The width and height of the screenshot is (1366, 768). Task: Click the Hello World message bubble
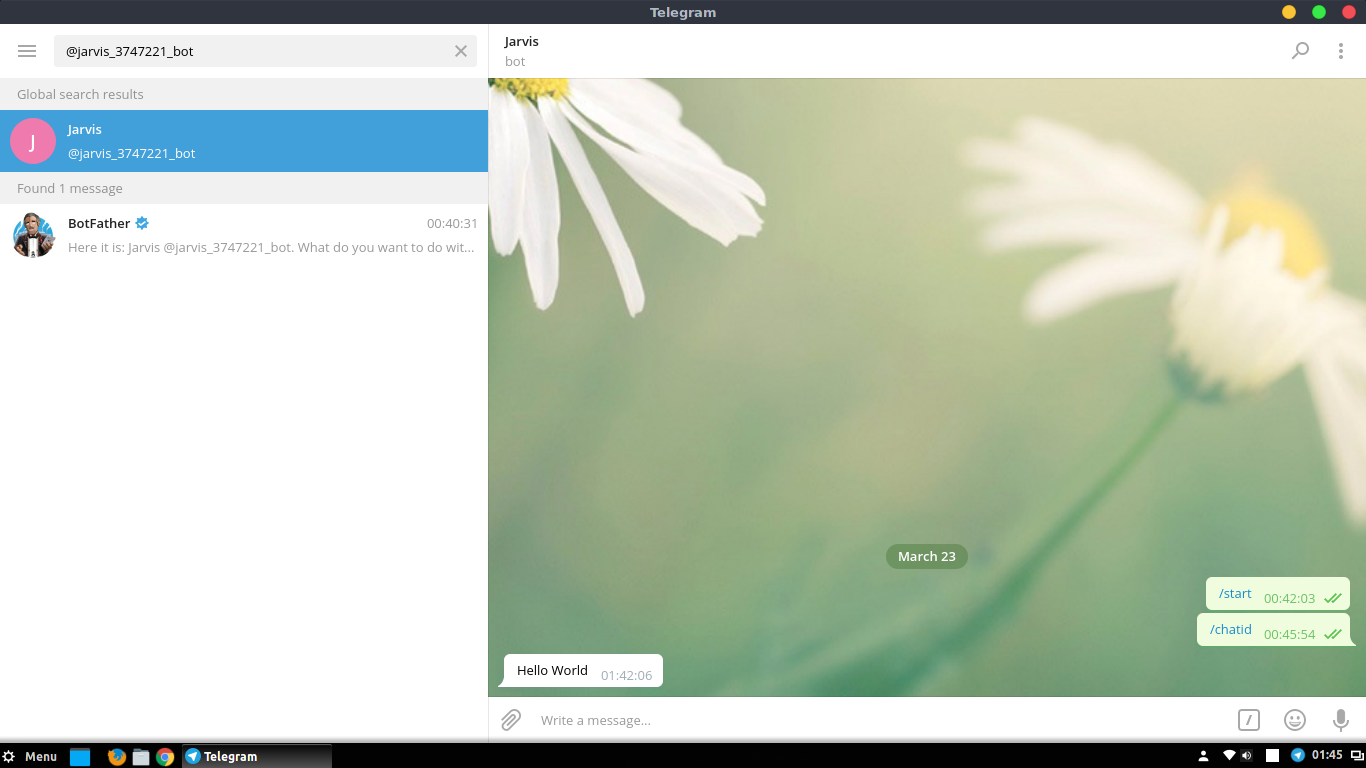(583, 671)
